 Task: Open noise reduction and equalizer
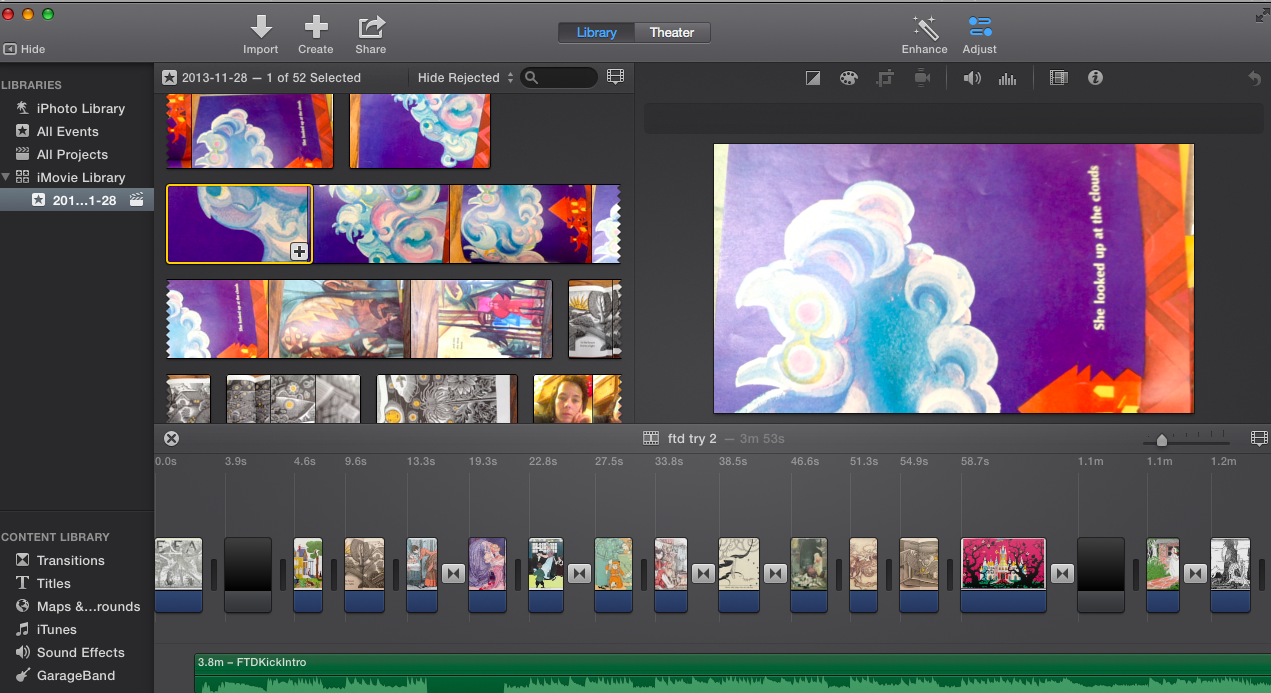tap(1007, 78)
